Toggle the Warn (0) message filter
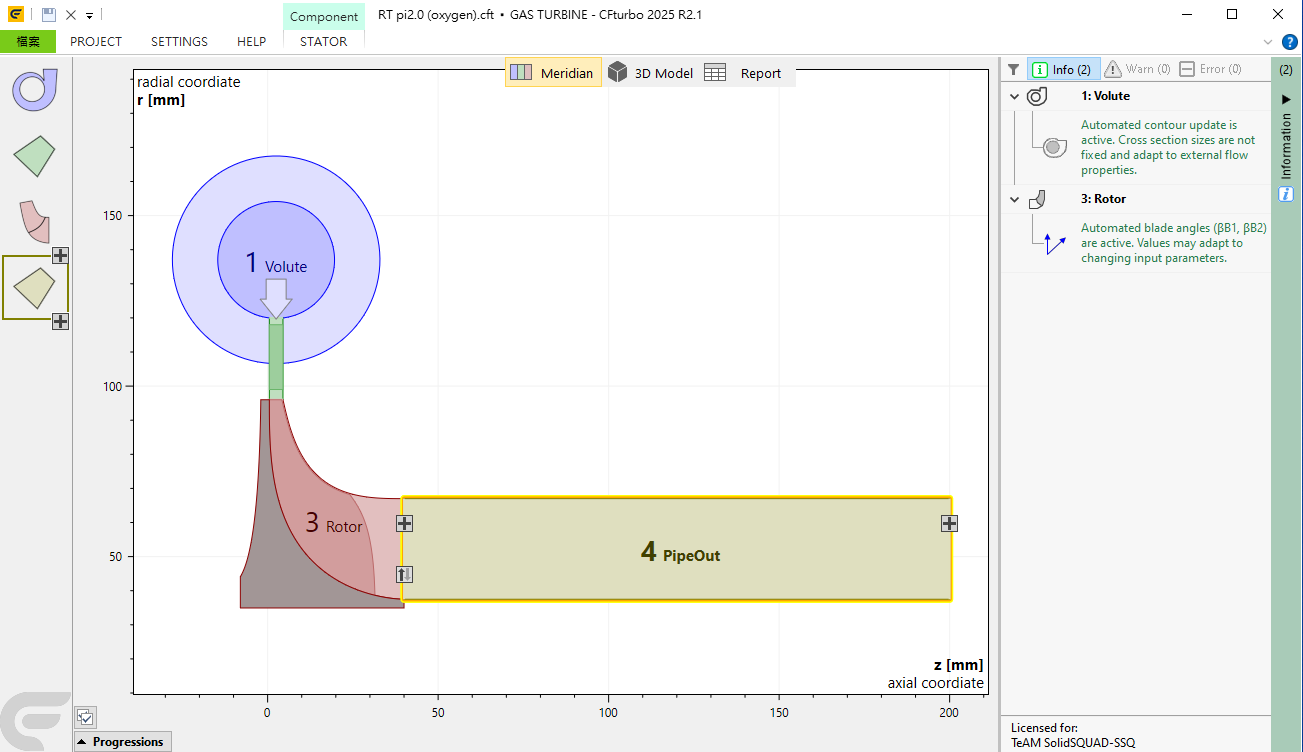This screenshot has width=1303, height=752. click(x=1137, y=70)
